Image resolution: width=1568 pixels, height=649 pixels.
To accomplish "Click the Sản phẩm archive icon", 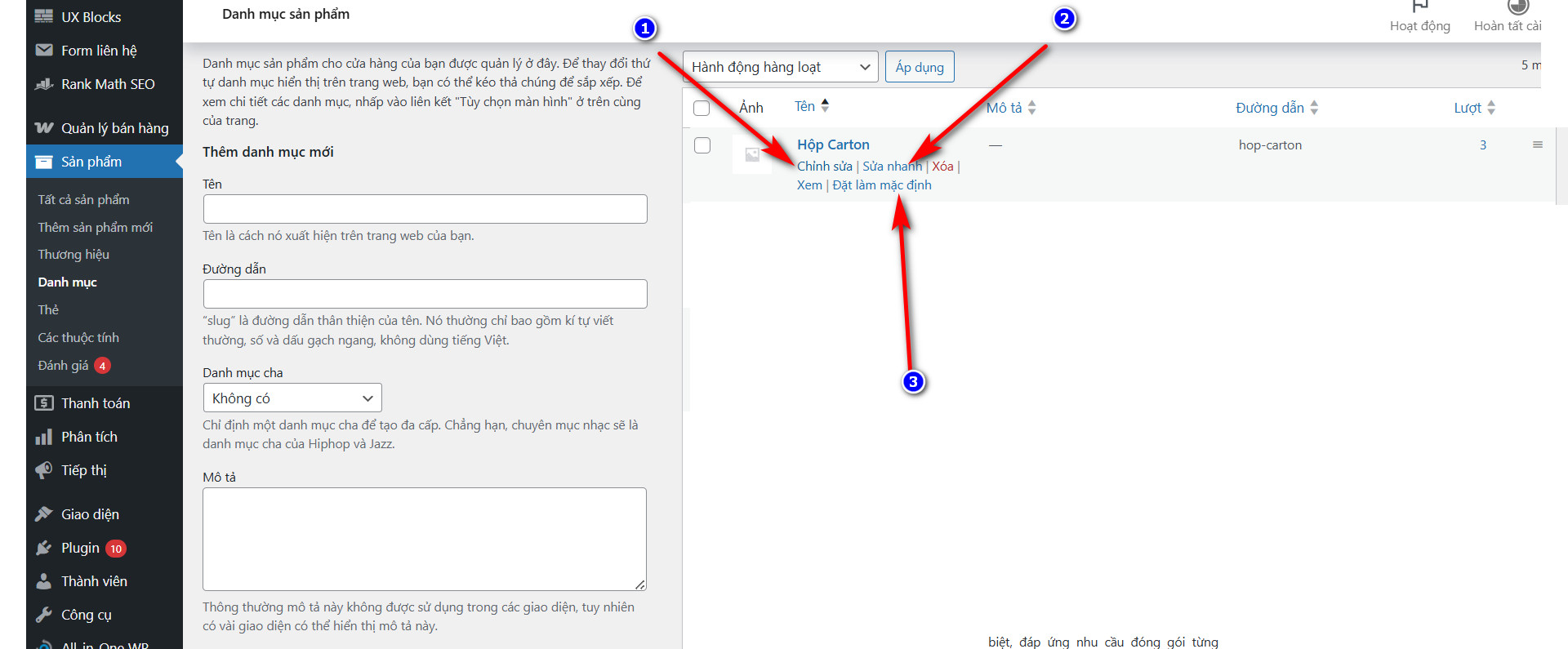I will pos(44,162).
